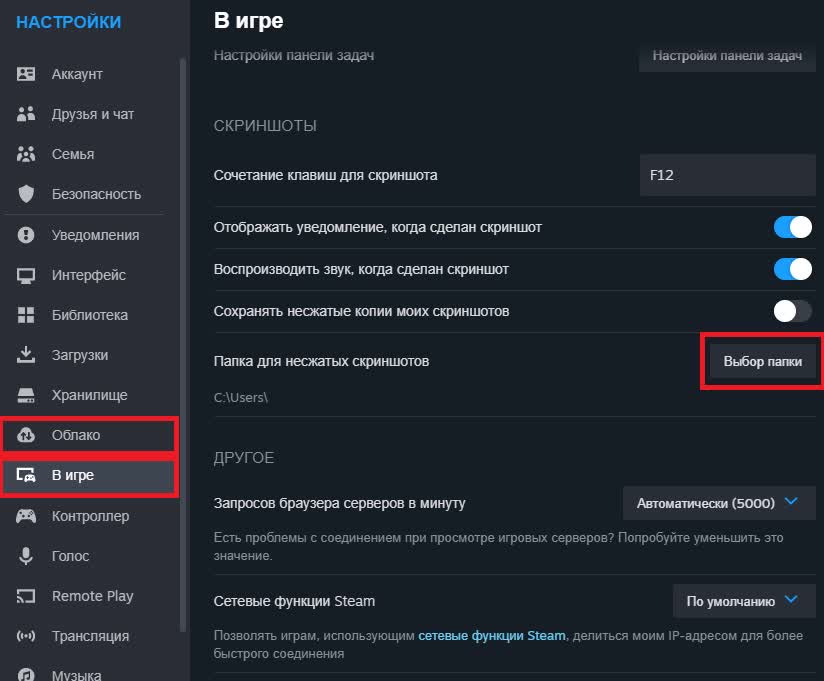The image size is (824, 681).
Task: Follow сетевые функции Steam link
Action: pos(492,635)
